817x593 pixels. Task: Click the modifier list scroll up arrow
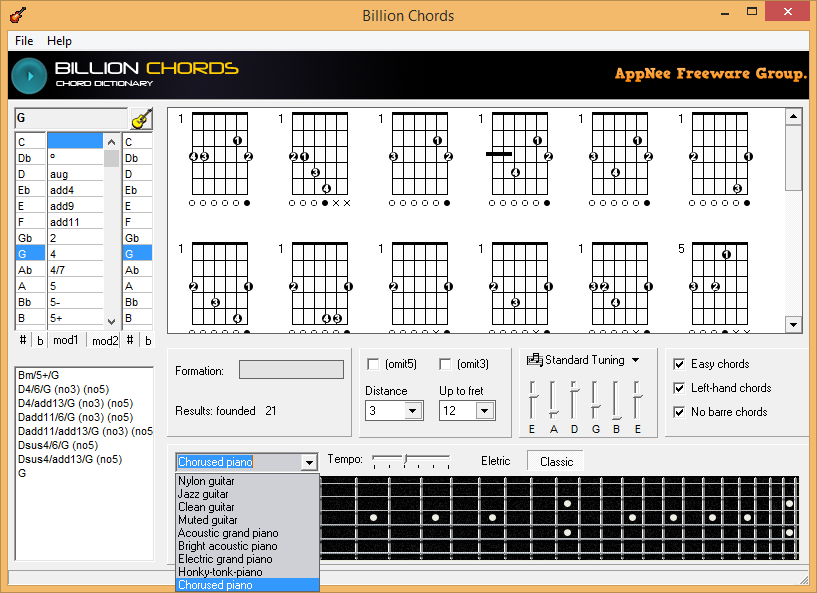click(x=112, y=142)
